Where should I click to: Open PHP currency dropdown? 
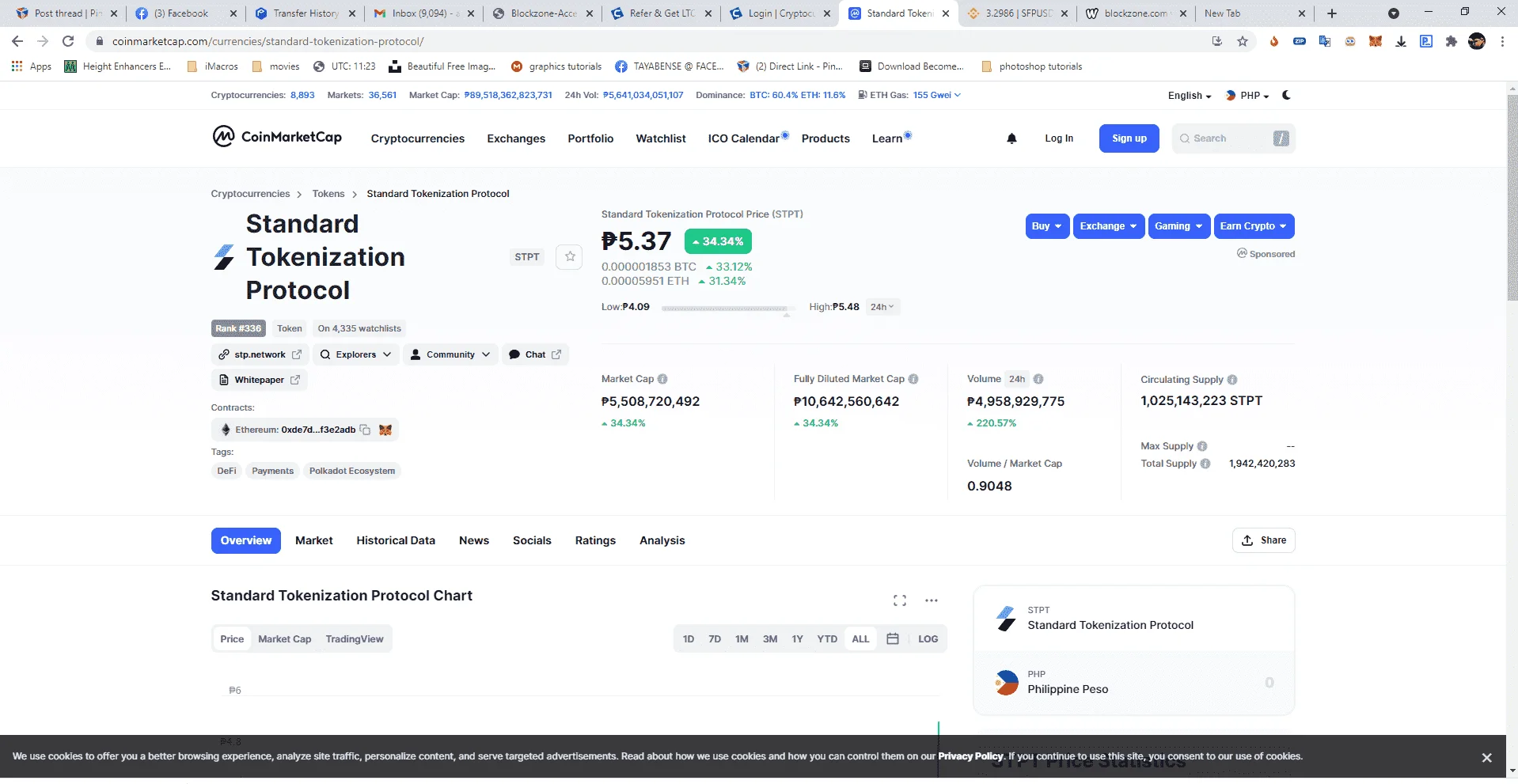[x=1247, y=96]
